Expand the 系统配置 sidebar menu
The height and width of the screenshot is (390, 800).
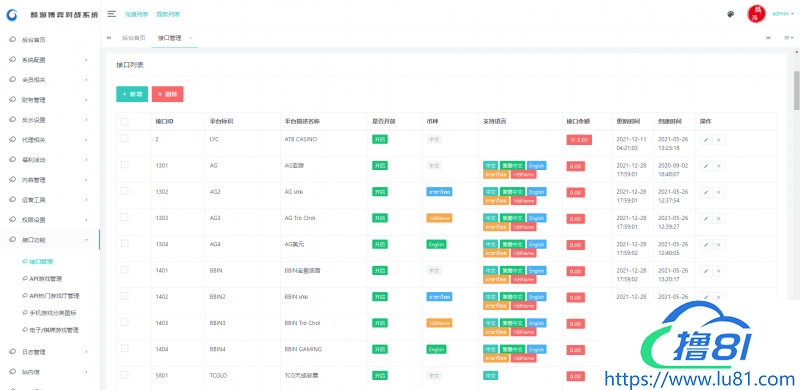click(49, 60)
